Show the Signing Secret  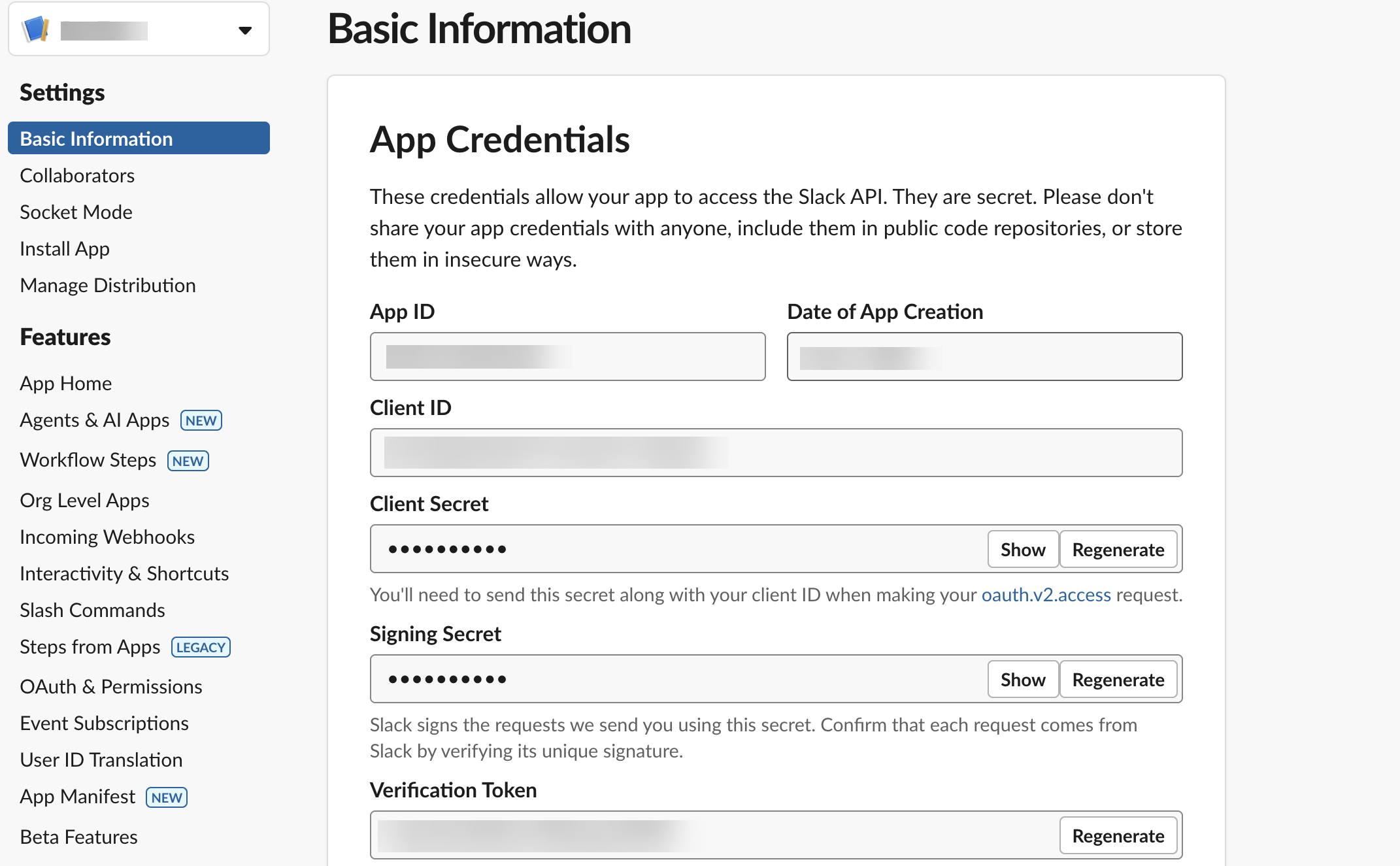[x=1023, y=679]
